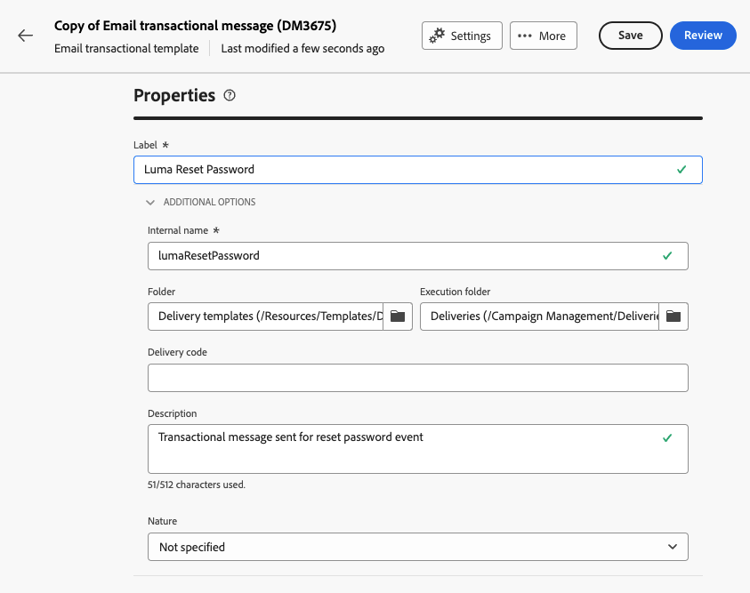Screen dimensions: 750x593
Task: Click the More ellipsis icon
Action: click(525, 36)
